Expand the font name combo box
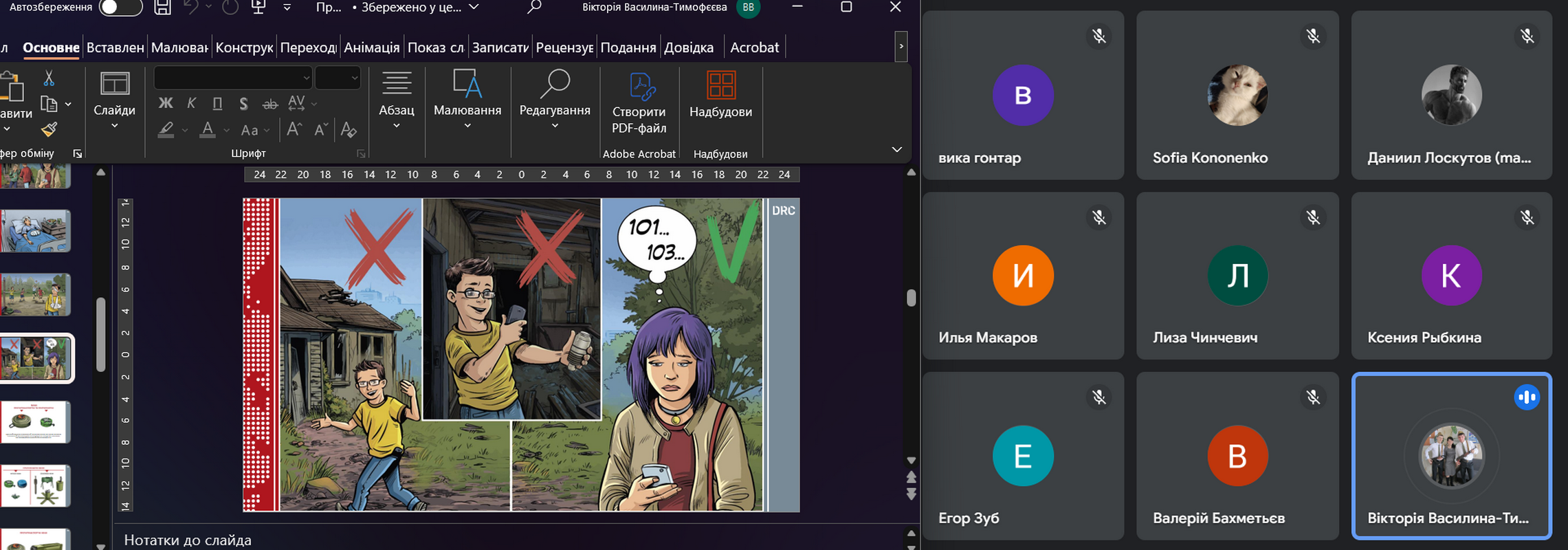This screenshot has height=550, width=1568. [x=306, y=78]
